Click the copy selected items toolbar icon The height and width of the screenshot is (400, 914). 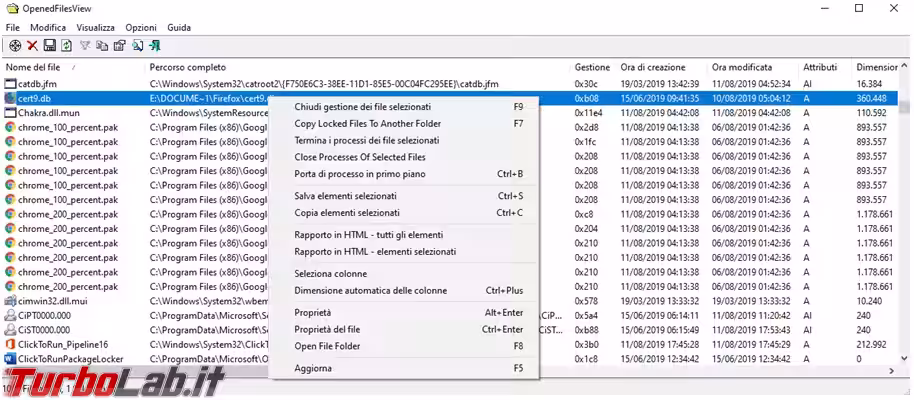pos(102,46)
